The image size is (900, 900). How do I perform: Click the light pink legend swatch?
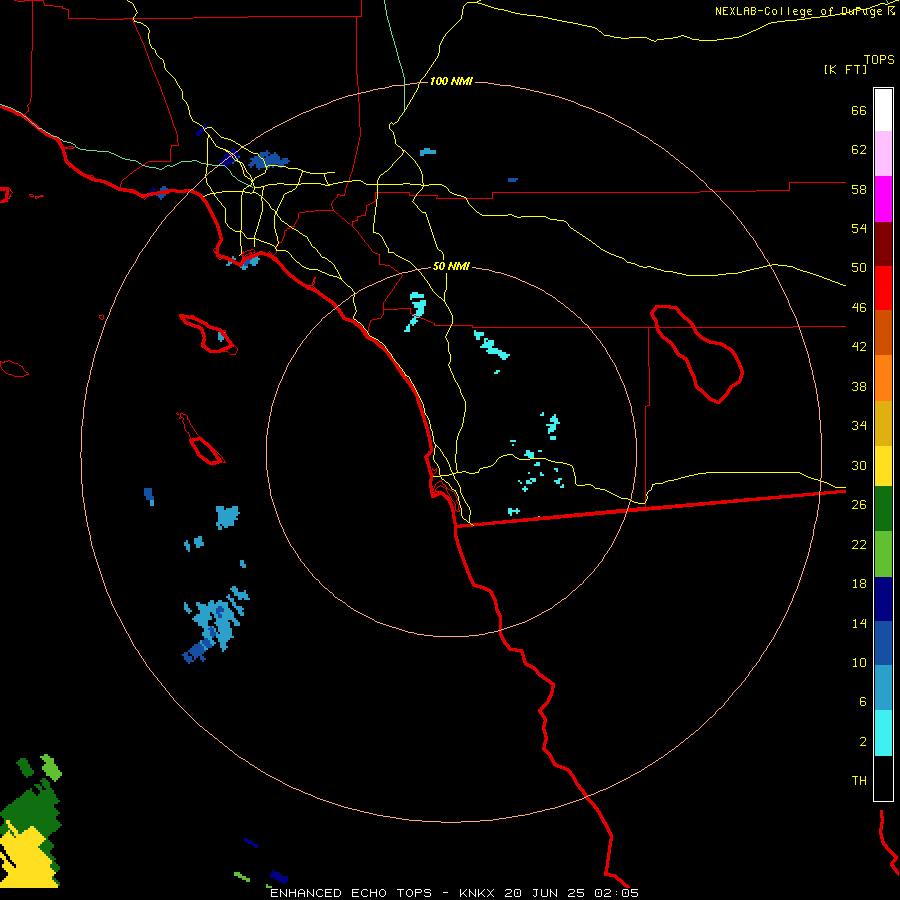pyautogui.click(x=883, y=153)
